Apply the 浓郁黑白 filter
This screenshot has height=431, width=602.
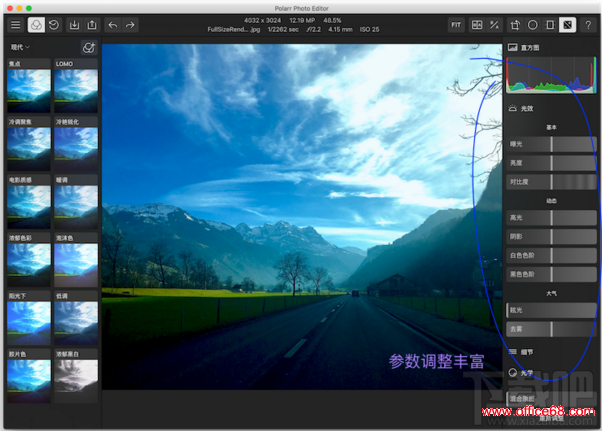click(x=76, y=376)
